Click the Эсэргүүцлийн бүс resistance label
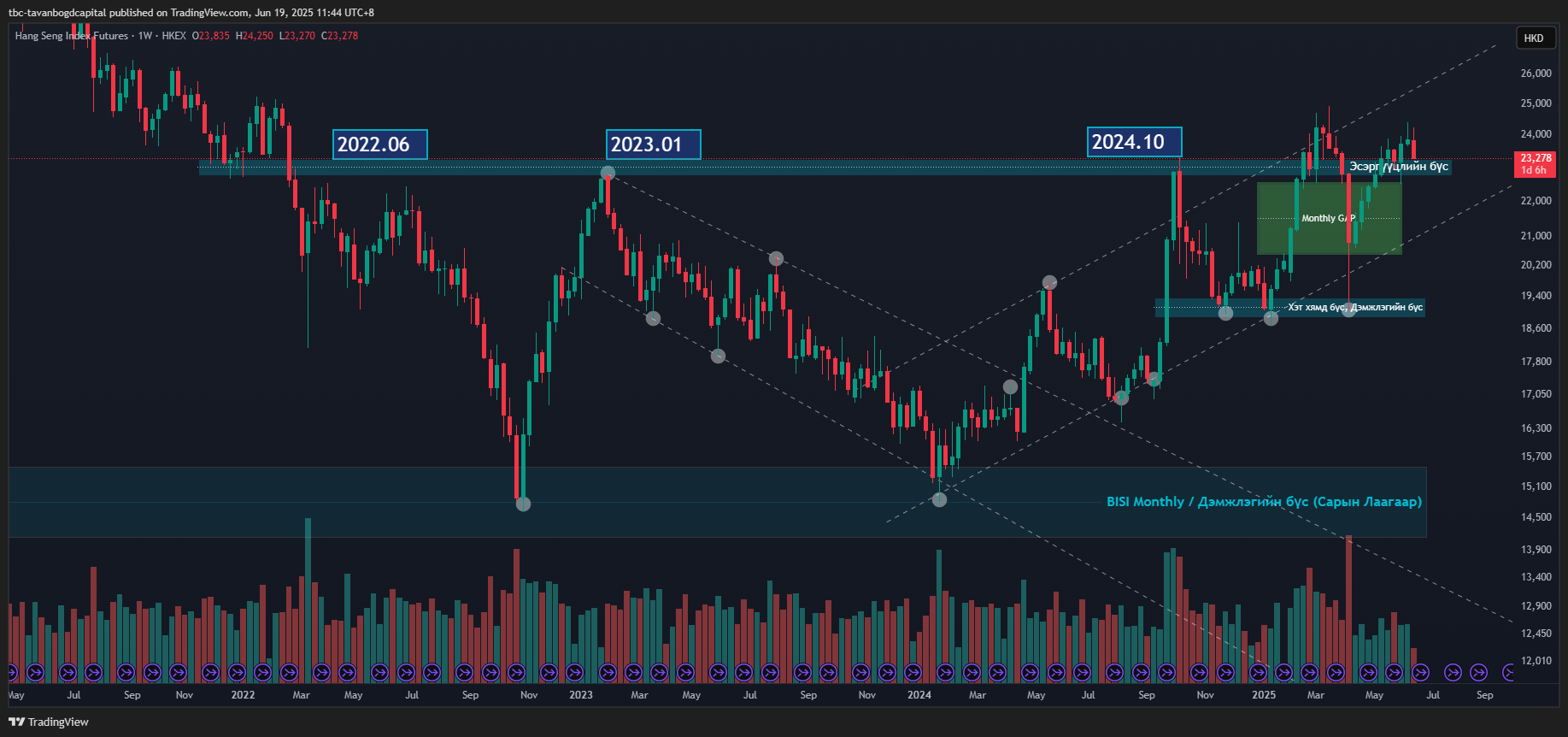The height and width of the screenshot is (737, 1568). (1399, 166)
